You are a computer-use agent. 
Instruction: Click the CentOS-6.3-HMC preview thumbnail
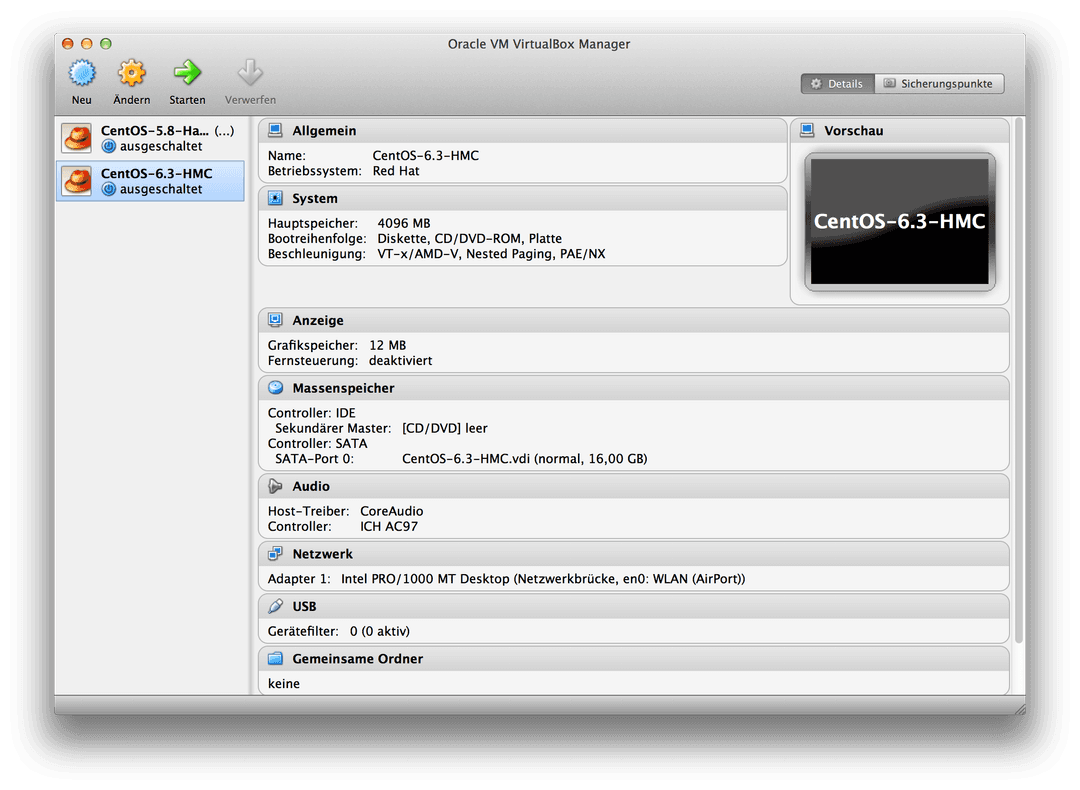899,221
